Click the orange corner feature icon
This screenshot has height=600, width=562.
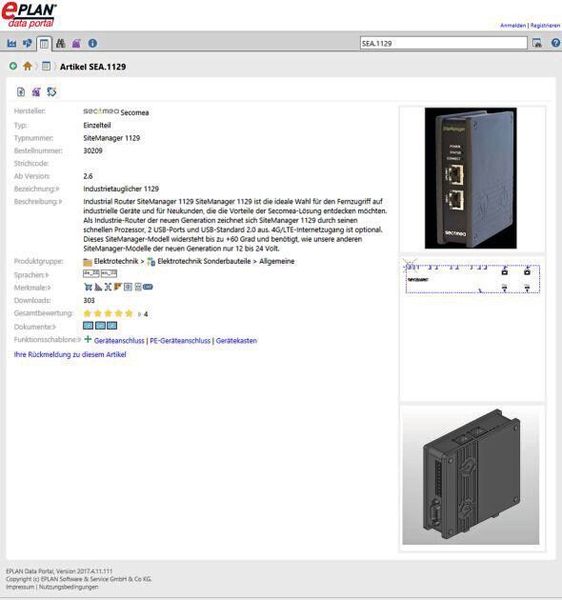pyautogui.click(x=118, y=287)
